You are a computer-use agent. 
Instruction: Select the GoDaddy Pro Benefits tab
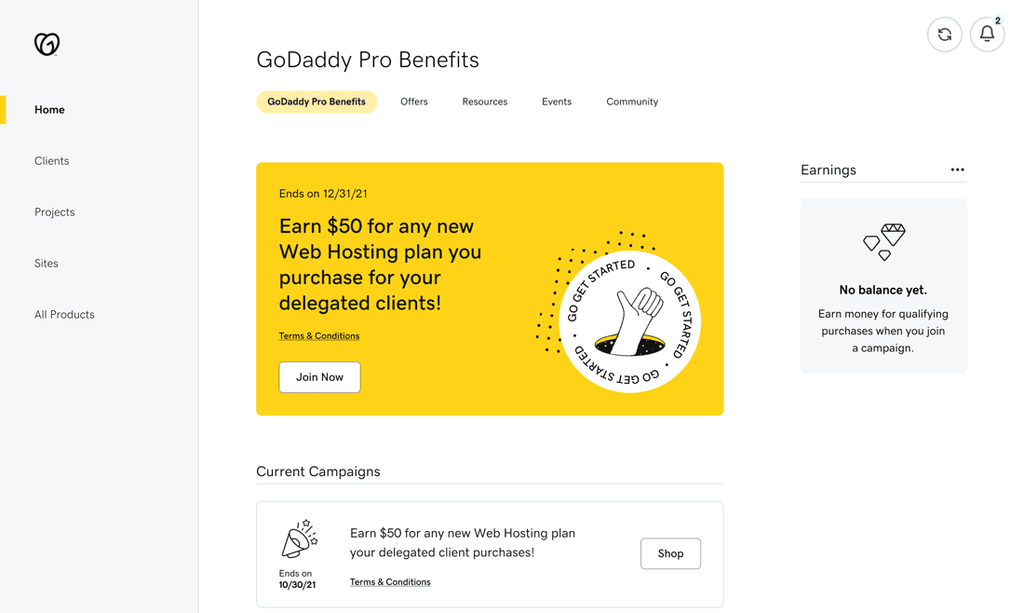(316, 102)
